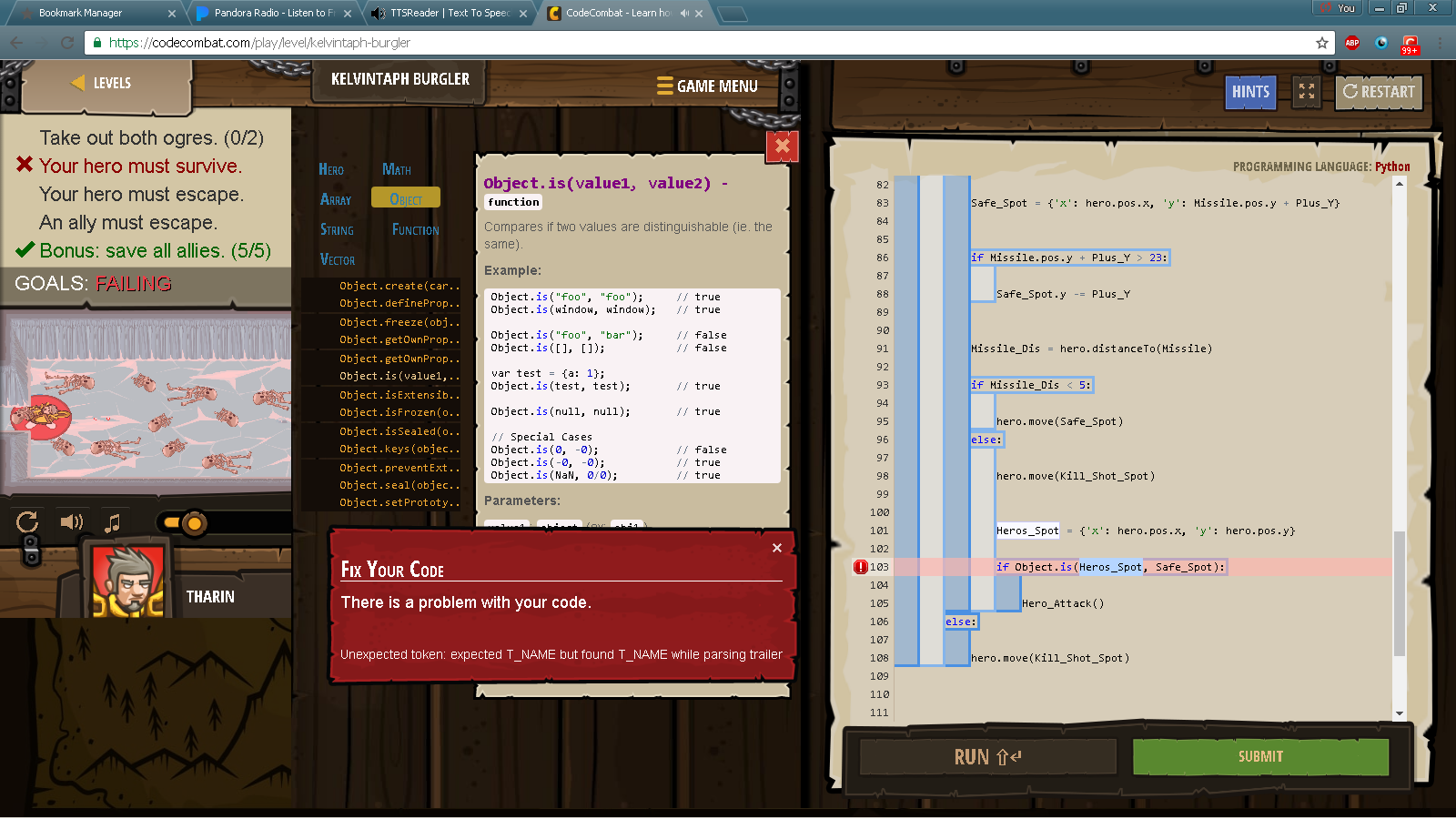Open Object.is(value1,.. entry in list

[x=399, y=377]
